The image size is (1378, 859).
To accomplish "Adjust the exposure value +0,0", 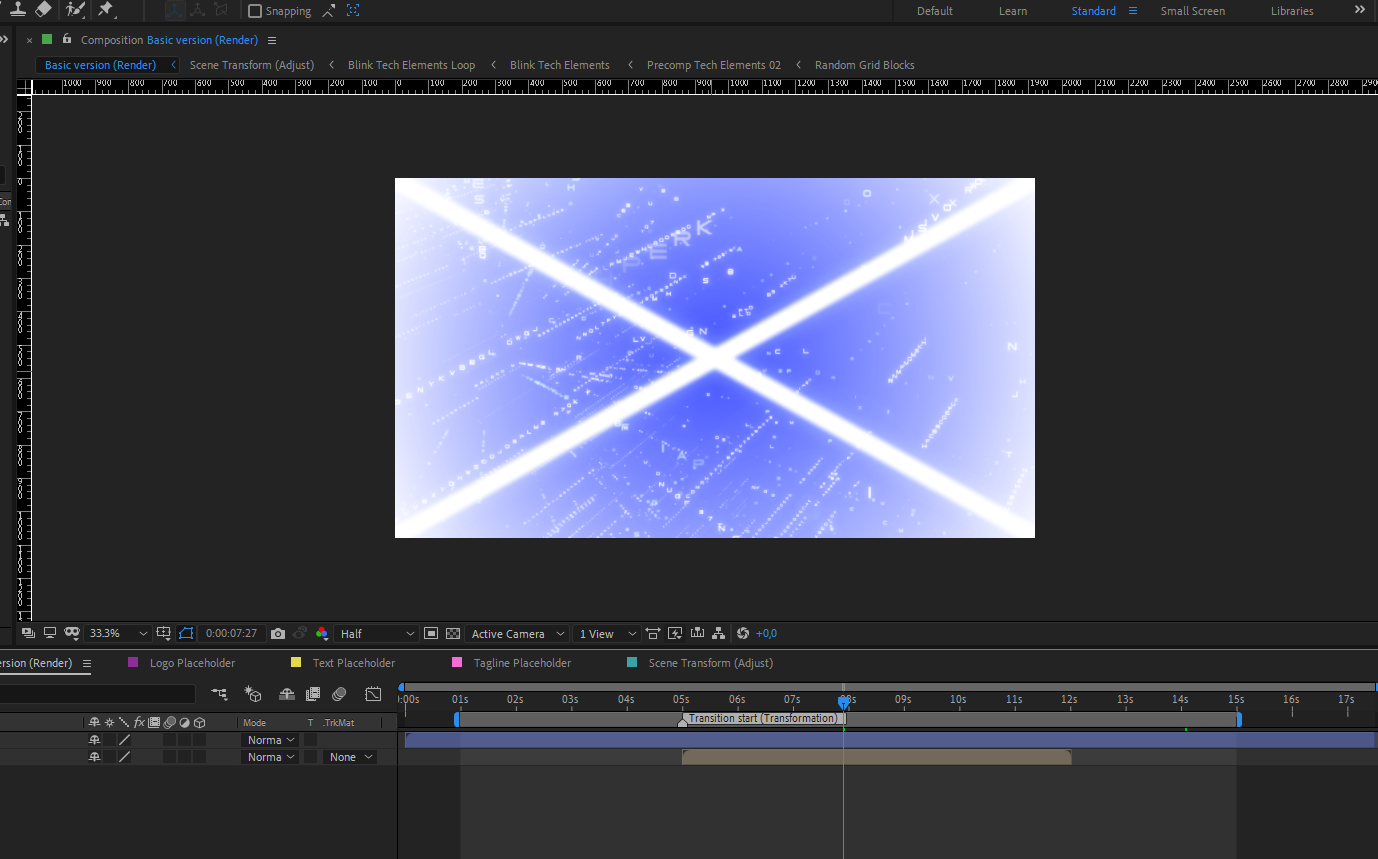I will [x=767, y=633].
